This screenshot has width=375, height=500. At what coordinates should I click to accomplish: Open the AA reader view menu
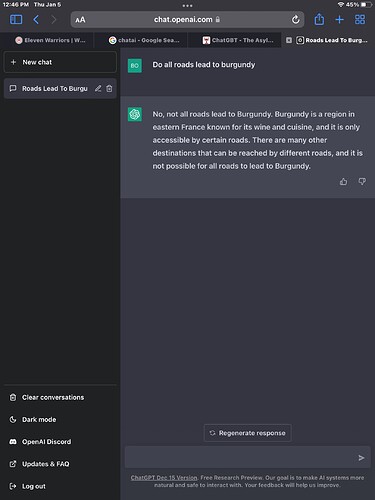point(80,20)
